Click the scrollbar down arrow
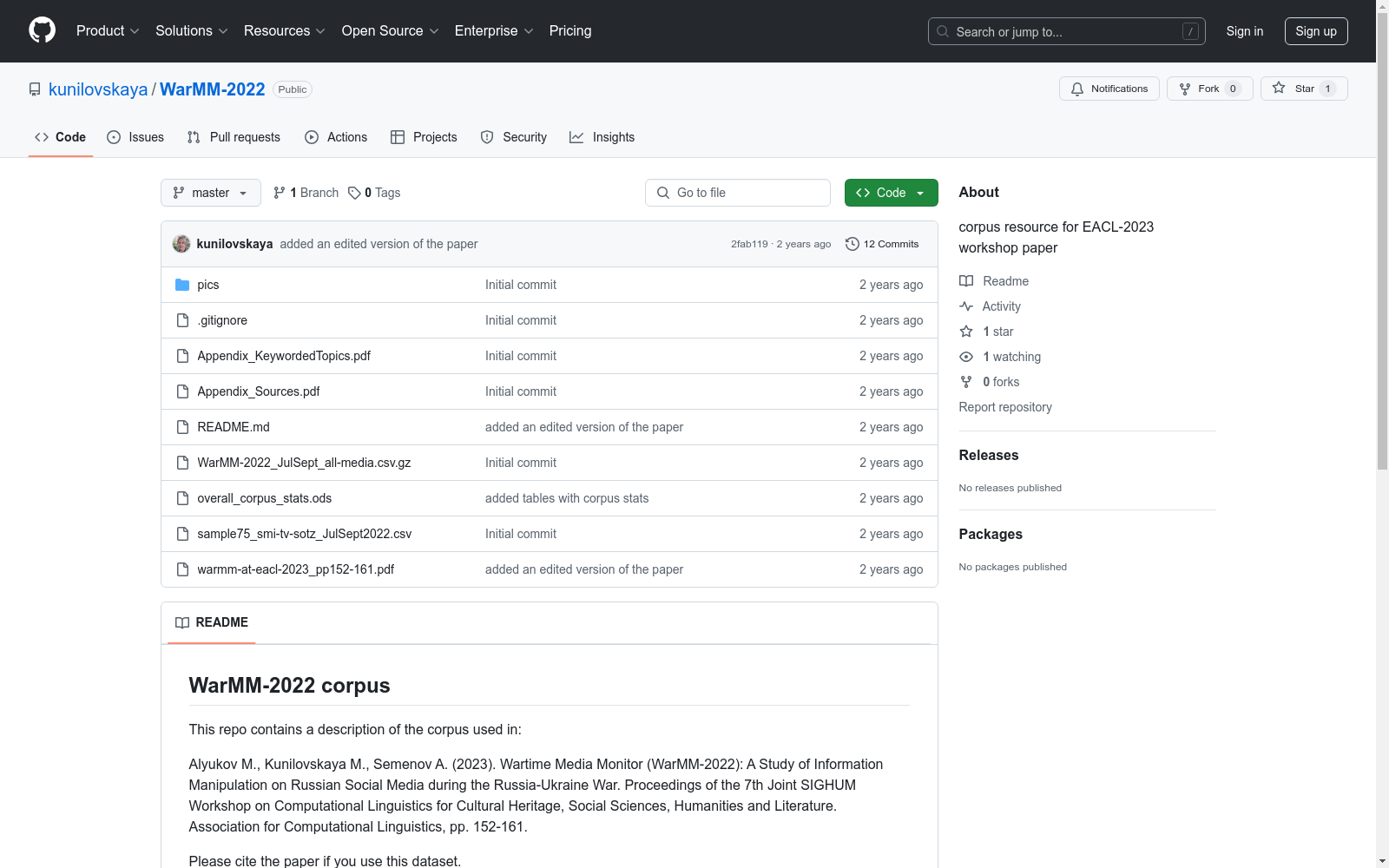 pos(1382,861)
